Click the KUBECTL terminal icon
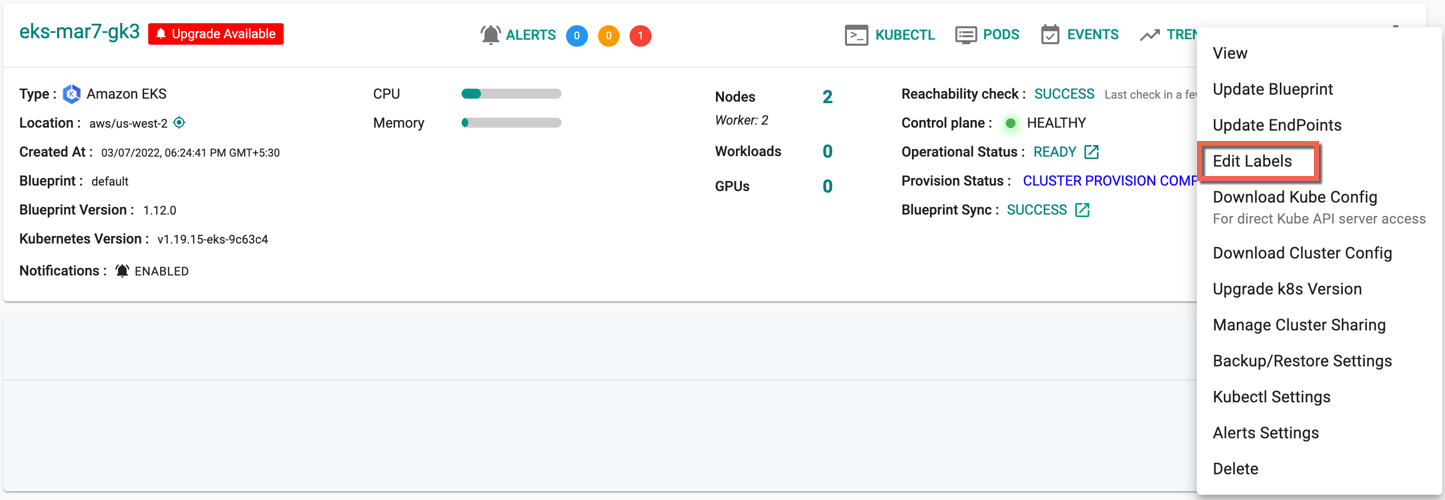 point(856,35)
